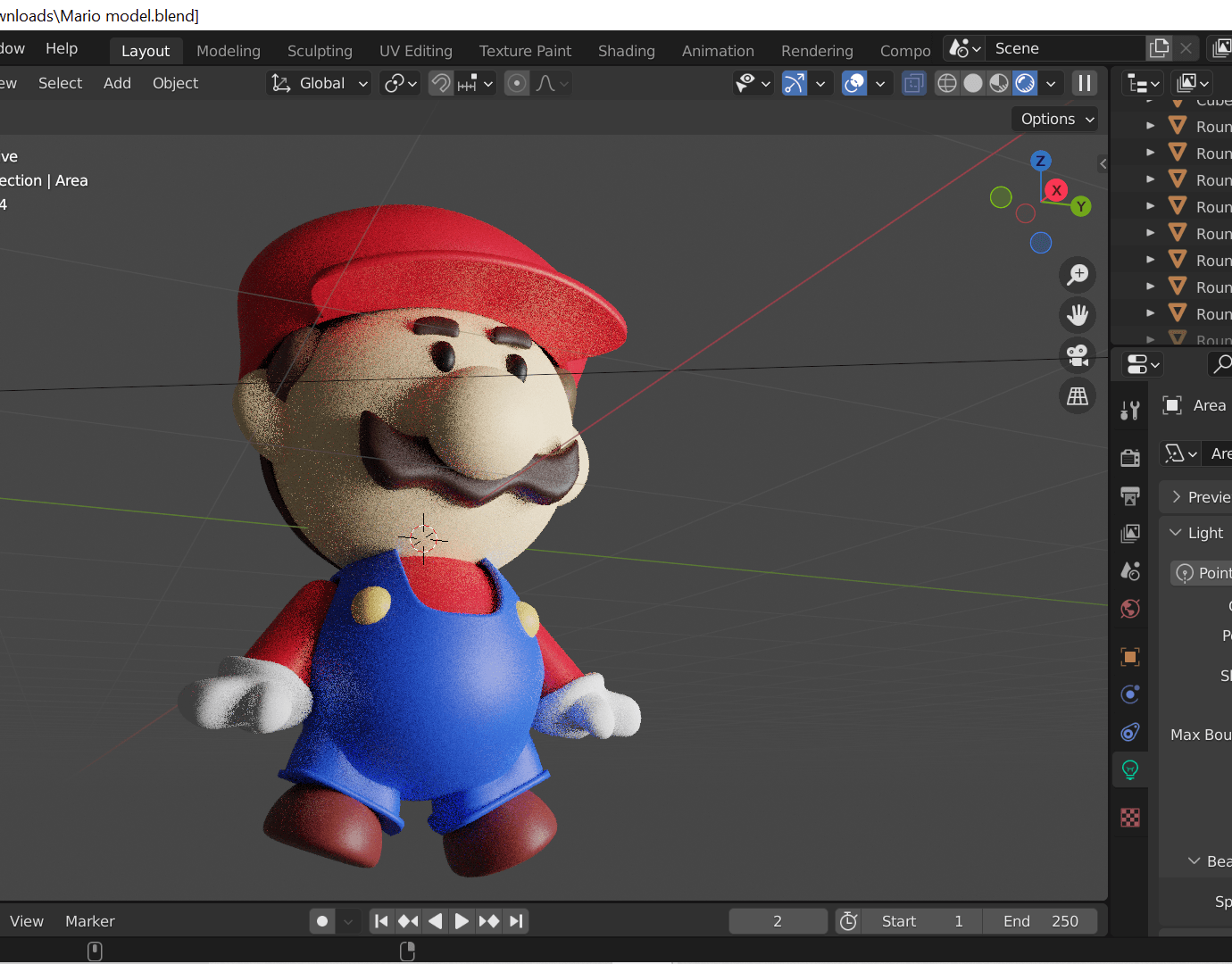
Task: Toggle snapping magnet
Action: (x=441, y=83)
